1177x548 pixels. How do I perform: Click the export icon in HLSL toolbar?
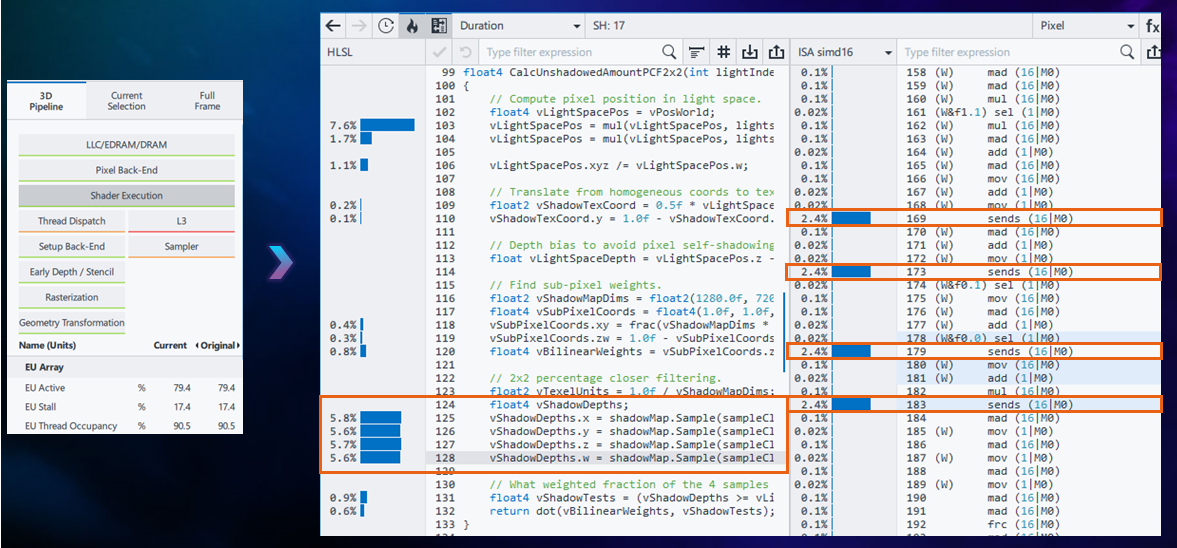(x=776, y=52)
